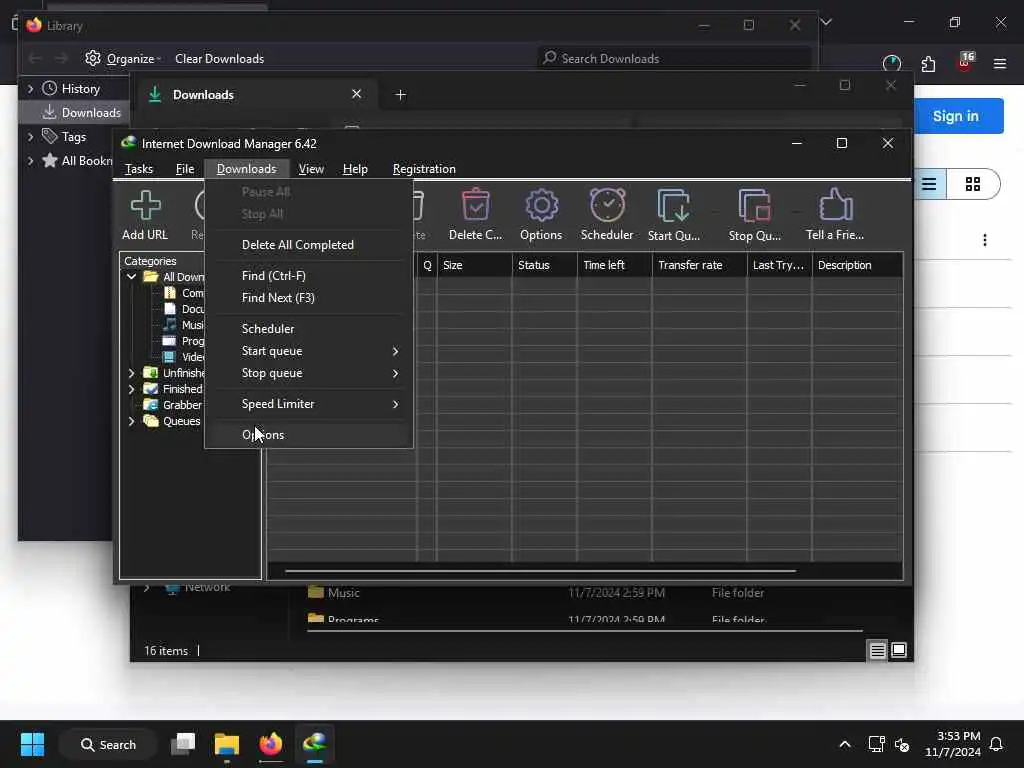Expand the Finished category node

(131, 389)
